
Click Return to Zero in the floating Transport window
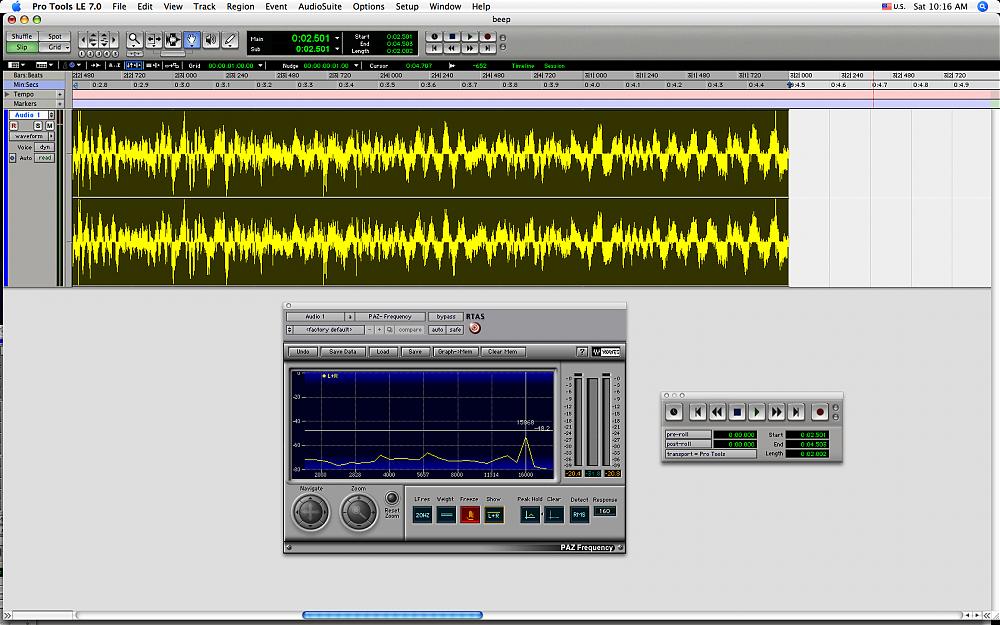pyautogui.click(x=698, y=412)
